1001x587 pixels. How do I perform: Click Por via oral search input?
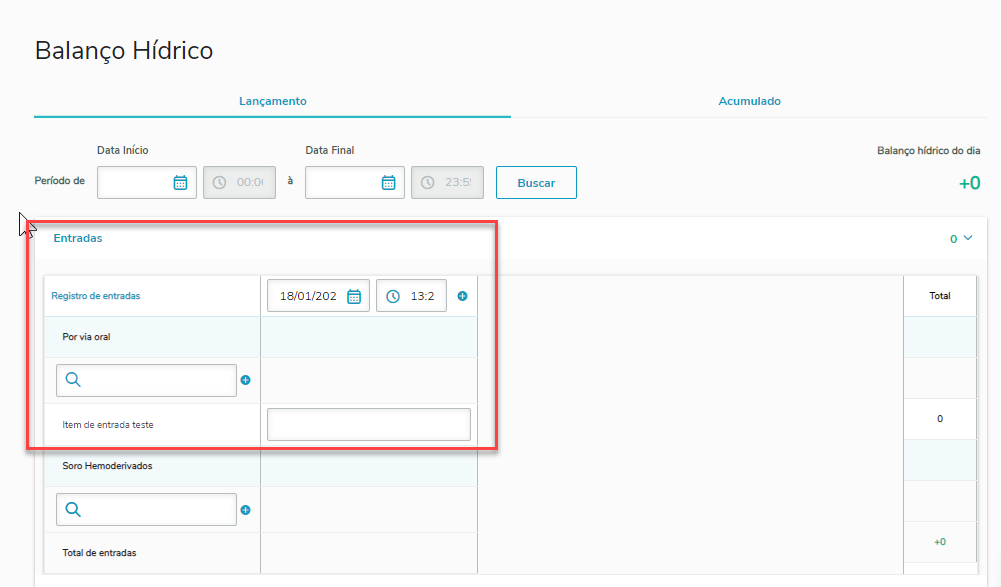(x=146, y=380)
